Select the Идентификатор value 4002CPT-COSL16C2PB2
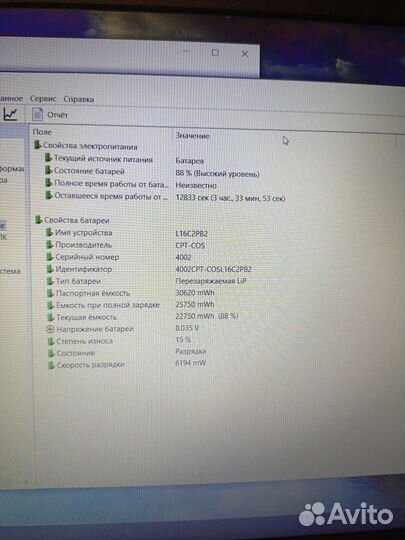This screenshot has height=540, width=405. [x=214, y=269]
